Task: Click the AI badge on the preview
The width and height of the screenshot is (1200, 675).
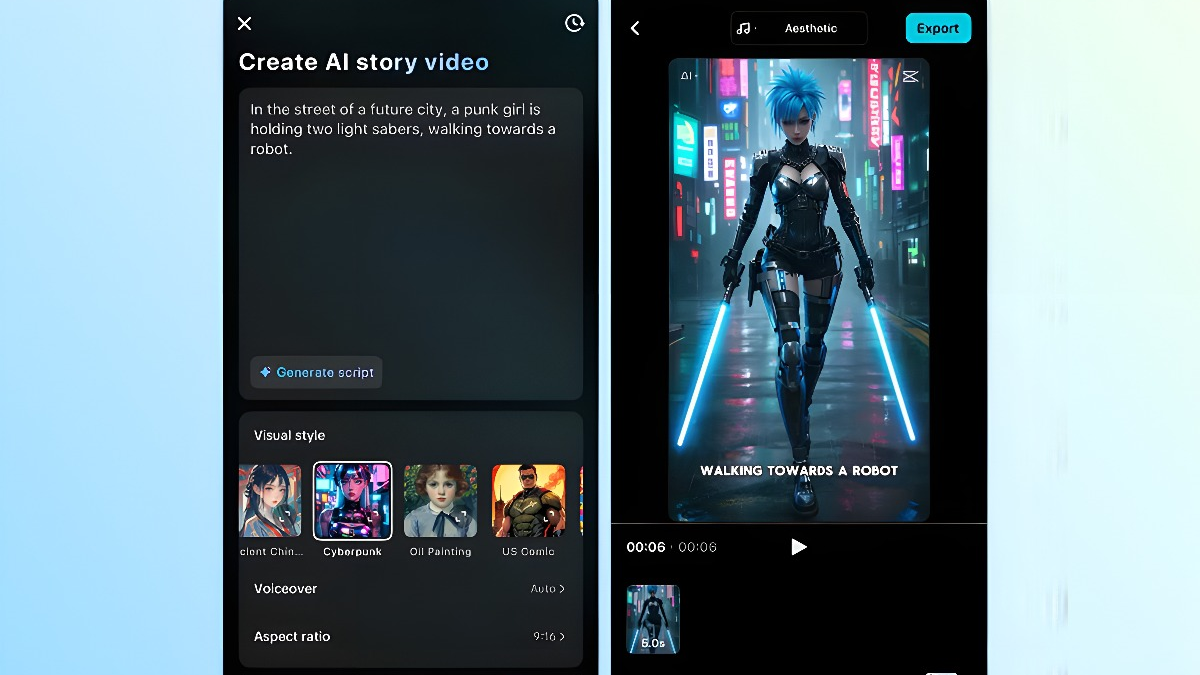Action: click(688, 75)
